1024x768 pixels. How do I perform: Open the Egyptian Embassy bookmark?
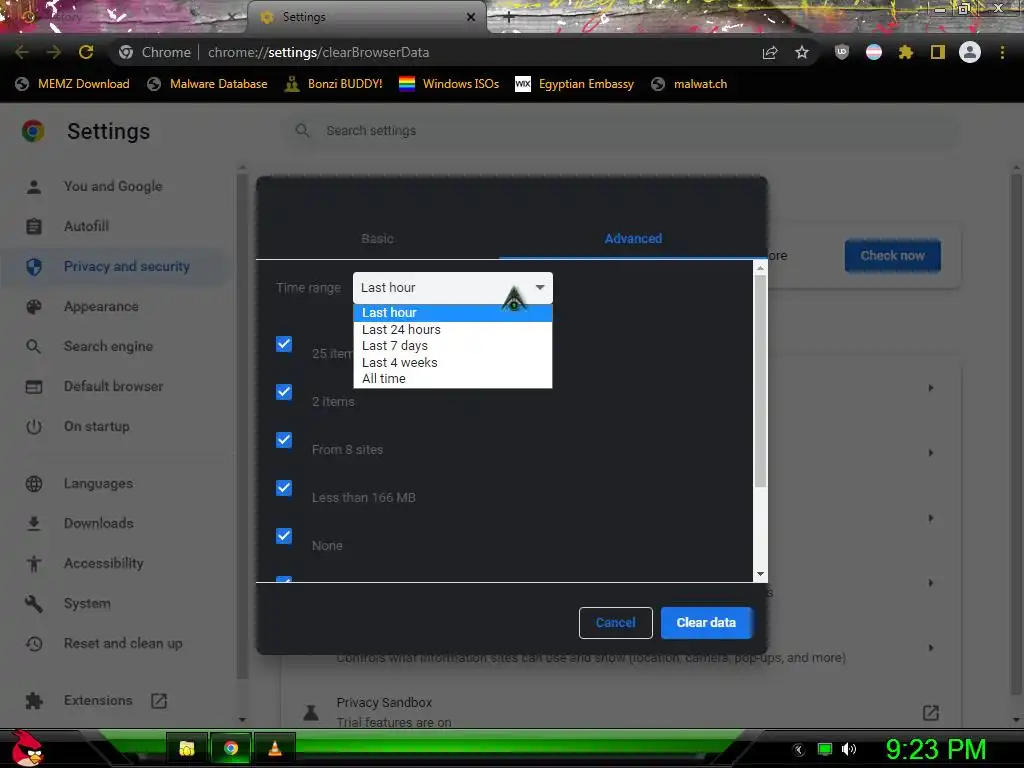point(575,84)
